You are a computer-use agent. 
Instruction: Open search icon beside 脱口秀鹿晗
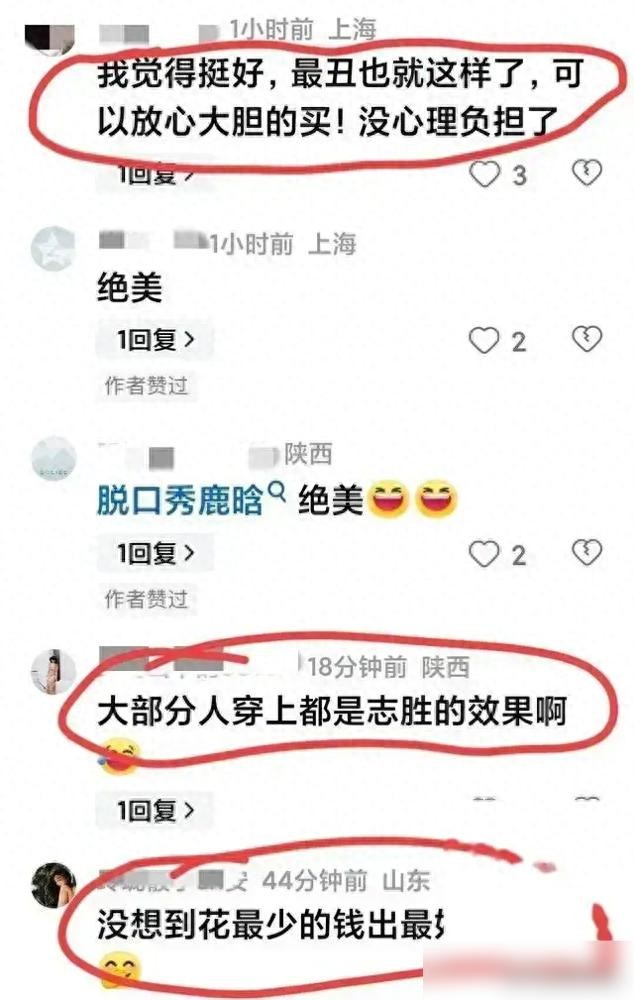pyautogui.click(x=277, y=491)
